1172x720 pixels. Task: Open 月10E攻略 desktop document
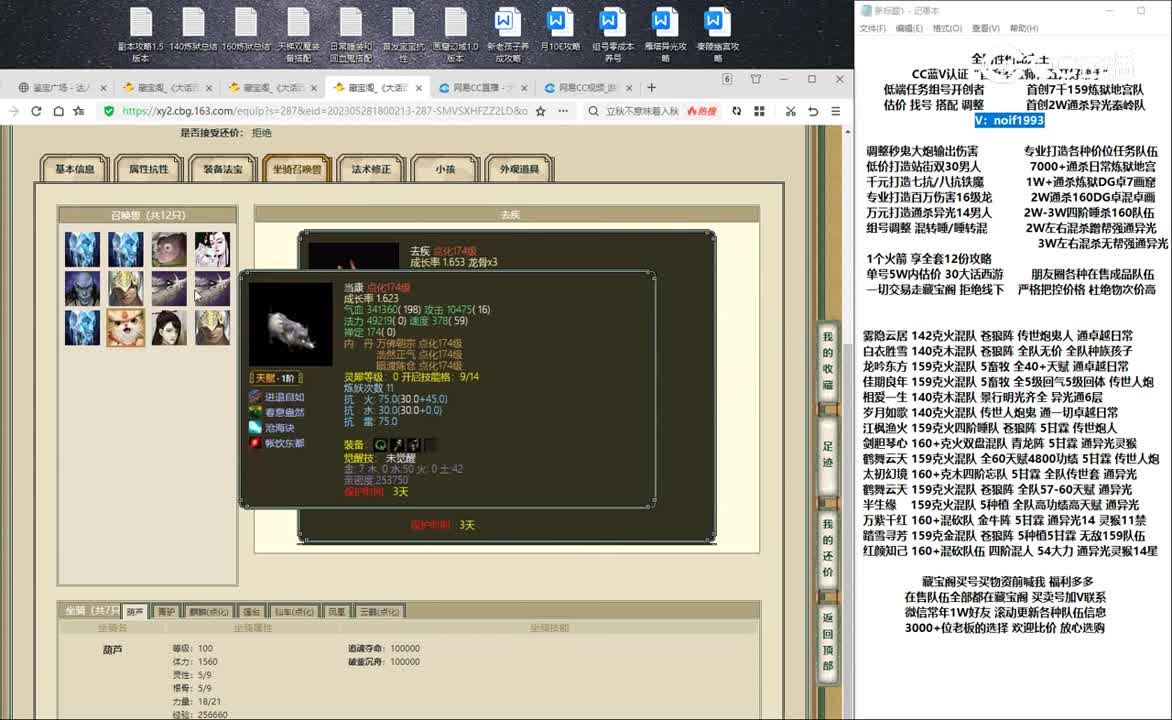click(x=560, y=31)
